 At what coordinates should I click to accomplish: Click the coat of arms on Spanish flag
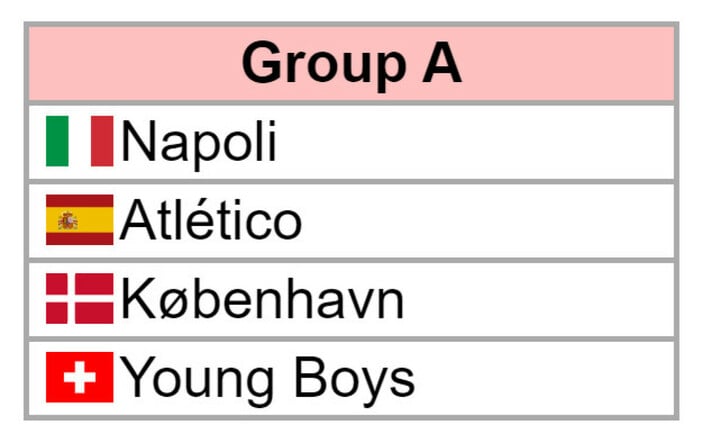tap(68, 221)
